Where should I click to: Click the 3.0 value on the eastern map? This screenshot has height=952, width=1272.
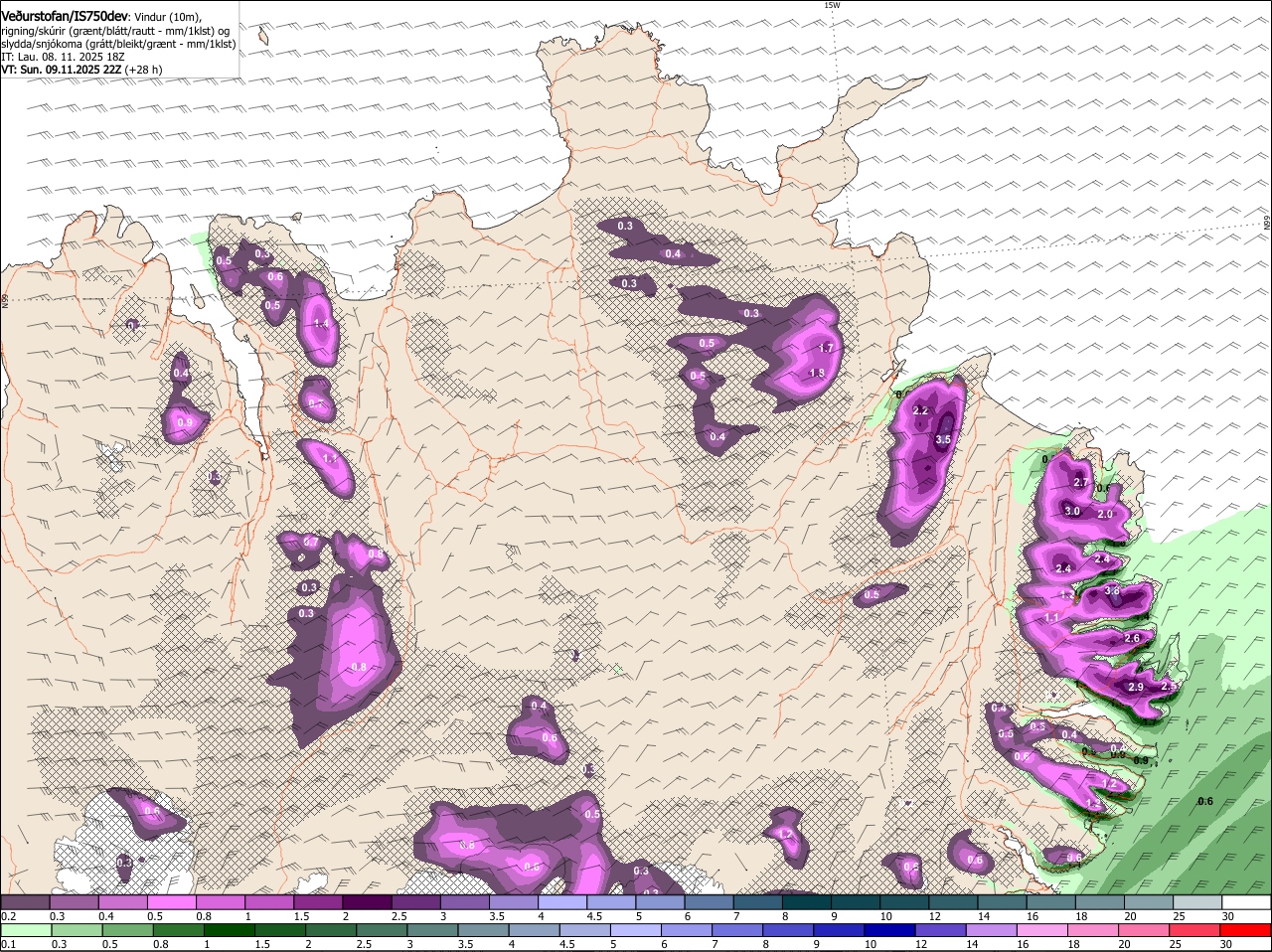pyautogui.click(x=1072, y=511)
